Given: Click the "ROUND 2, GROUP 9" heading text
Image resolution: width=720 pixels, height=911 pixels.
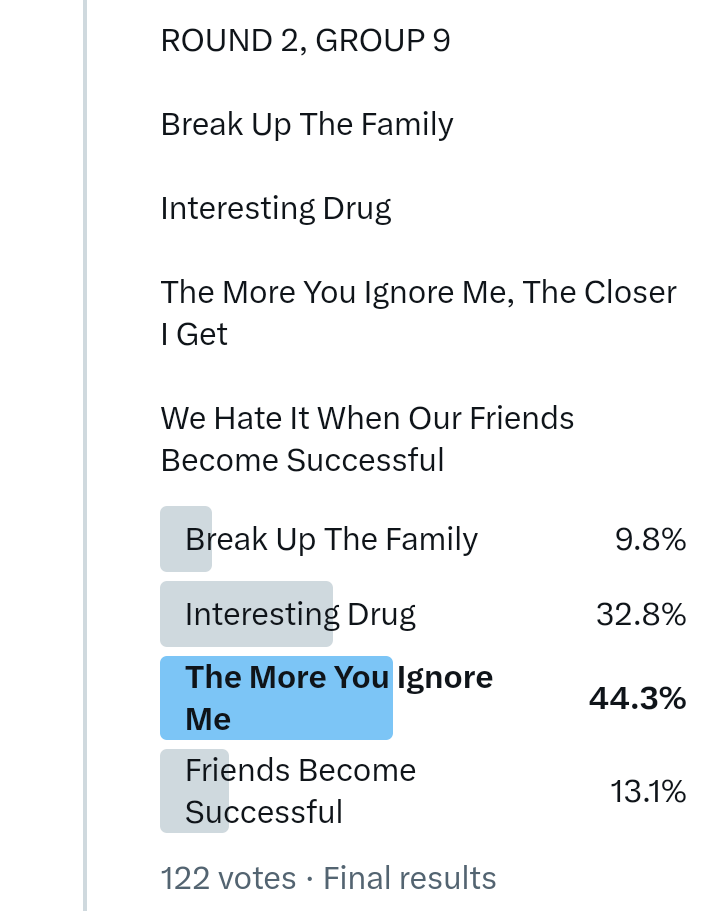Looking at the screenshot, I should pos(305,41).
